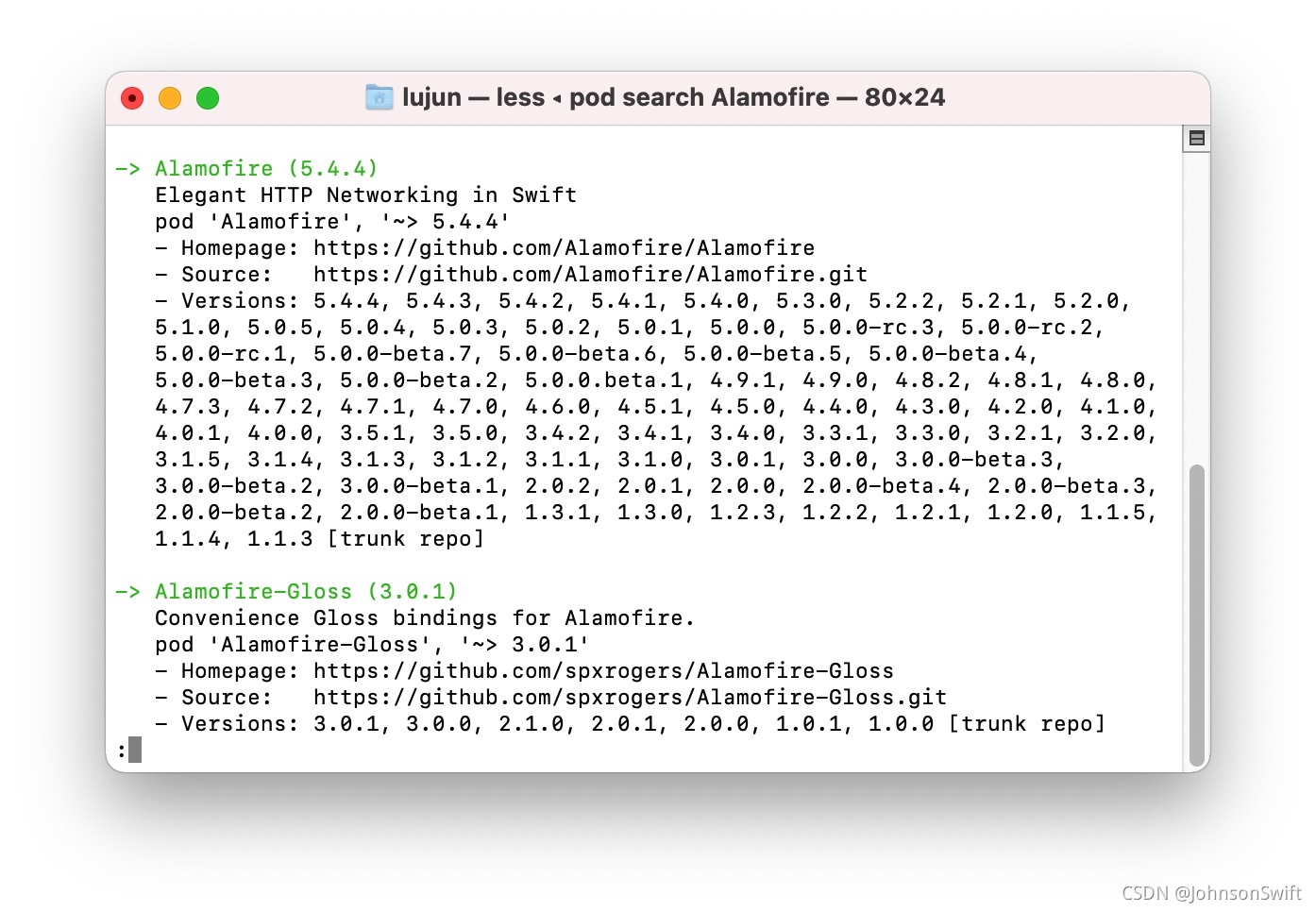Viewport: 1316px width, 912px height.
Task: Click version 1.3.1 in the versions list
Action: 557,513
